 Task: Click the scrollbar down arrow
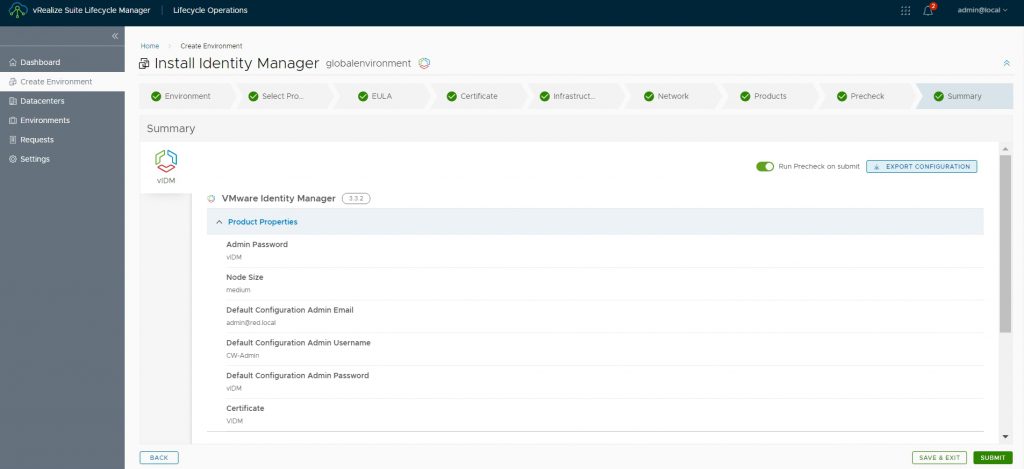click(x=1005, y=437)
